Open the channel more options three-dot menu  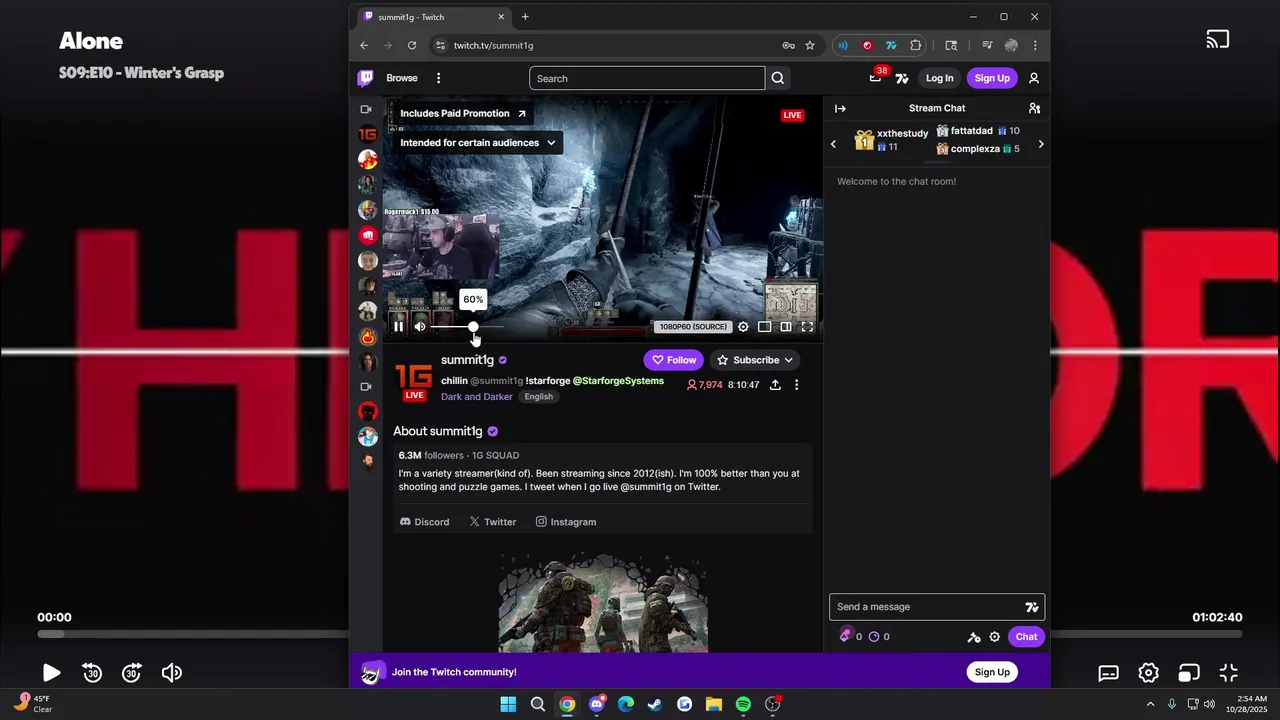click(x=796, y=385)
